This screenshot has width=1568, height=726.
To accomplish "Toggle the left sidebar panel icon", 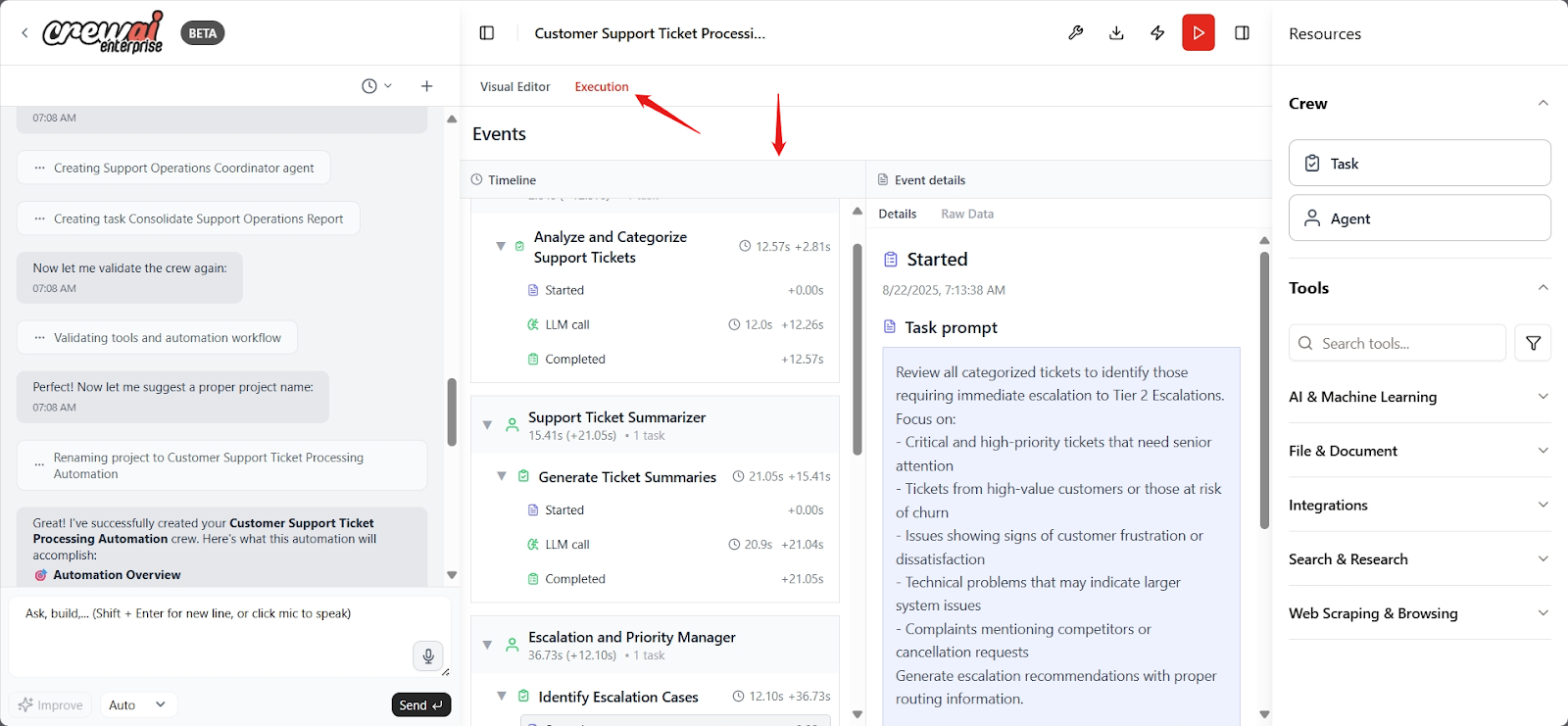I will 487,33.
